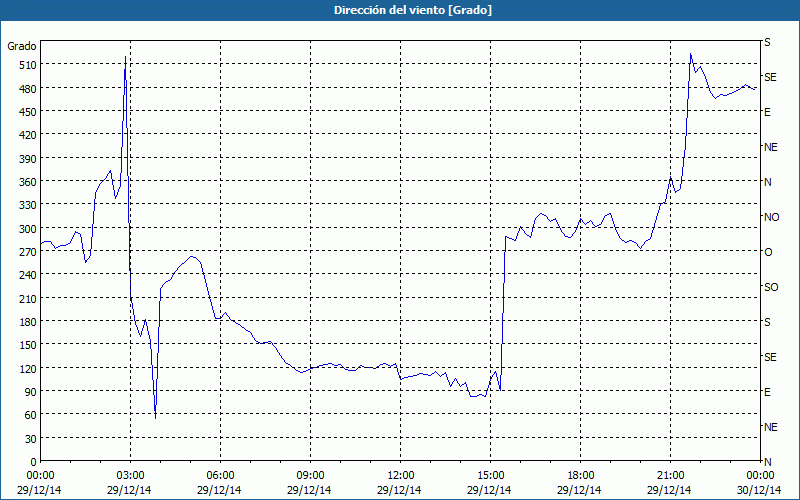Click the 03:00 time axis label
This screenshot has width=800, height=500.
click(x=131, y=476)
